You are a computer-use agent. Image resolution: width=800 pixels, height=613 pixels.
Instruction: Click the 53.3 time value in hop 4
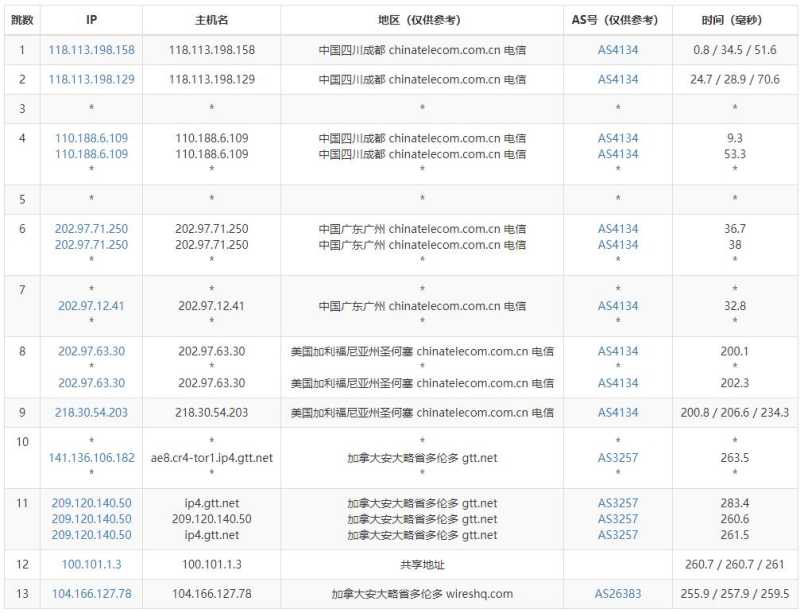pyautogui.click(x=735, y=154)
